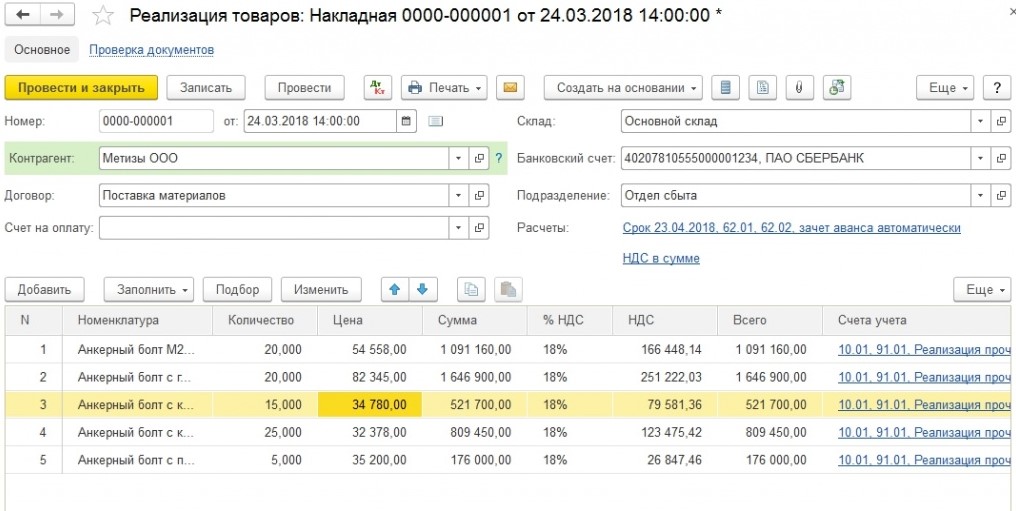The width and height of the screenshot is (1016, 511).
Task: Select the Основное tab
Action: [42, 49]
